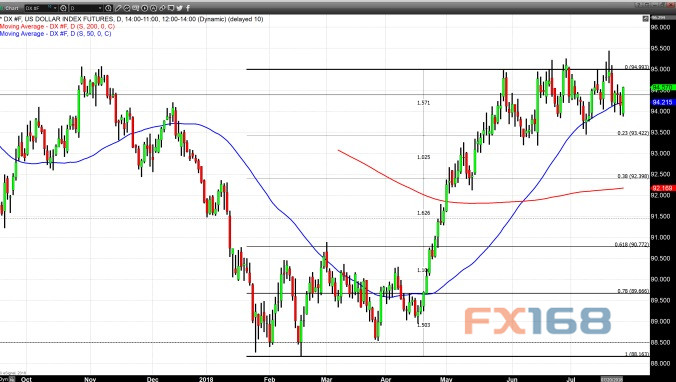This screenshot has height=382, width=676.
Task: Click the symbol history clock icon
Action: [x=63, y=8]
